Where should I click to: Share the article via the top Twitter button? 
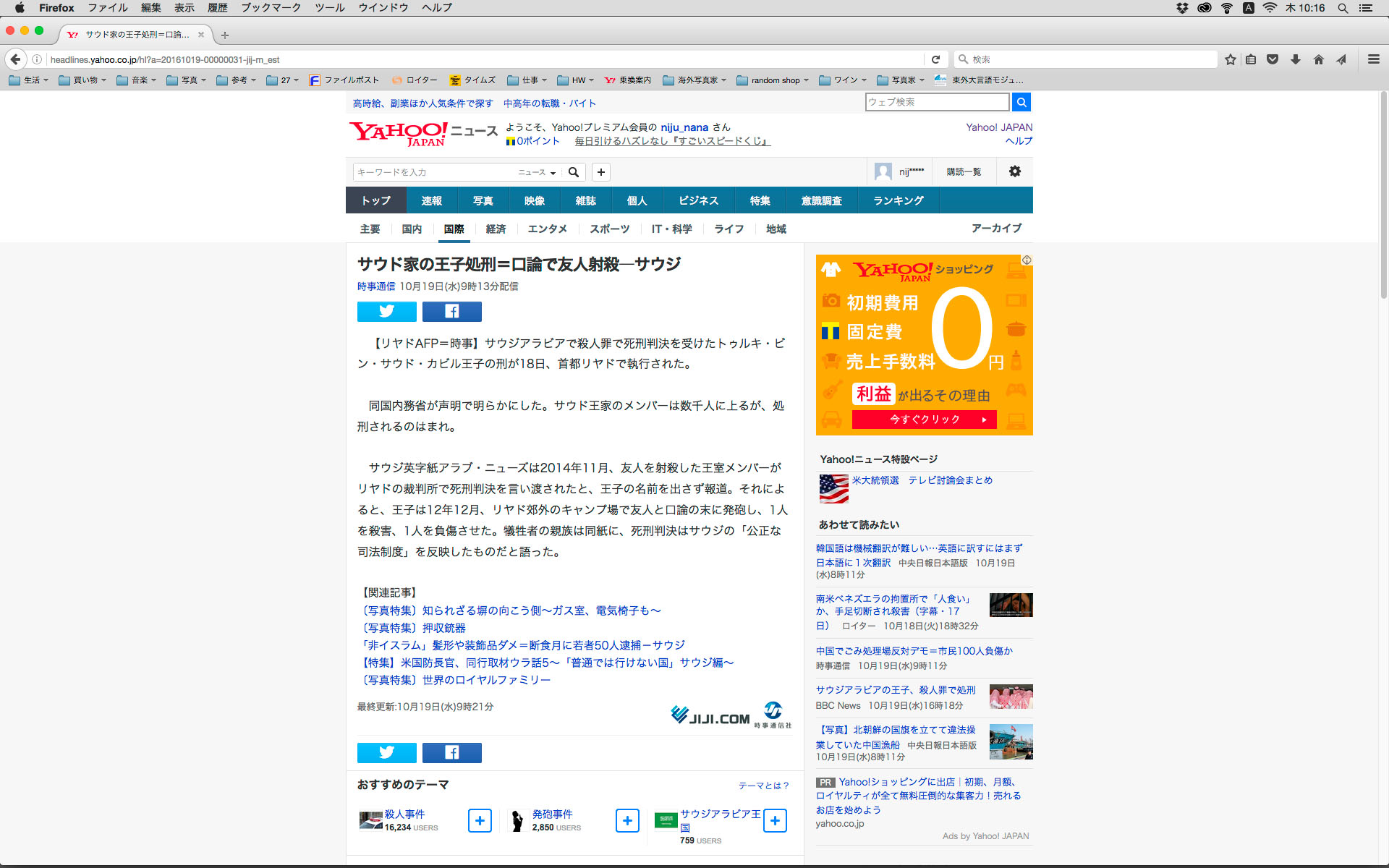[x=386, y=311]
